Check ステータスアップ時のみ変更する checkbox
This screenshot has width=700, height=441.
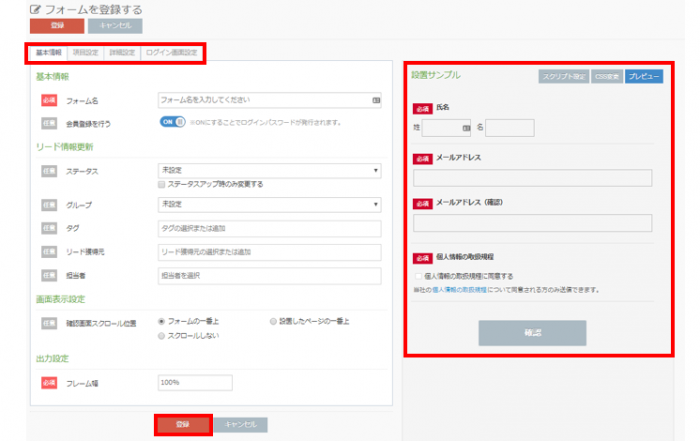162,184
